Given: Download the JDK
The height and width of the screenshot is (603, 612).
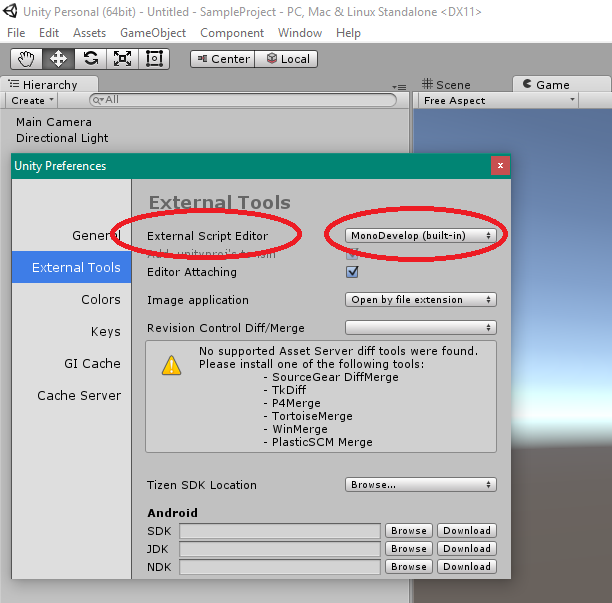Looking at the screenshot, I should tap(467, 549).
